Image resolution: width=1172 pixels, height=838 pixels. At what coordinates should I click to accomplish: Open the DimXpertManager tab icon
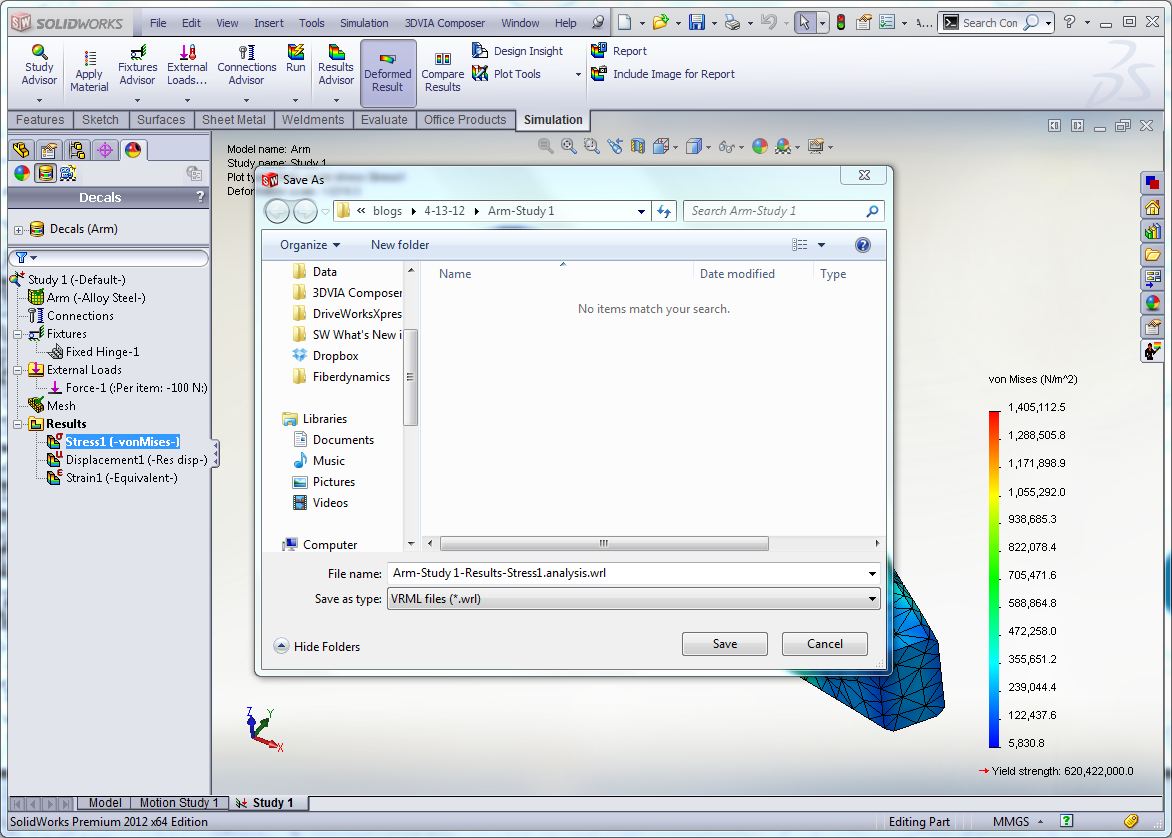coord(105,150)
